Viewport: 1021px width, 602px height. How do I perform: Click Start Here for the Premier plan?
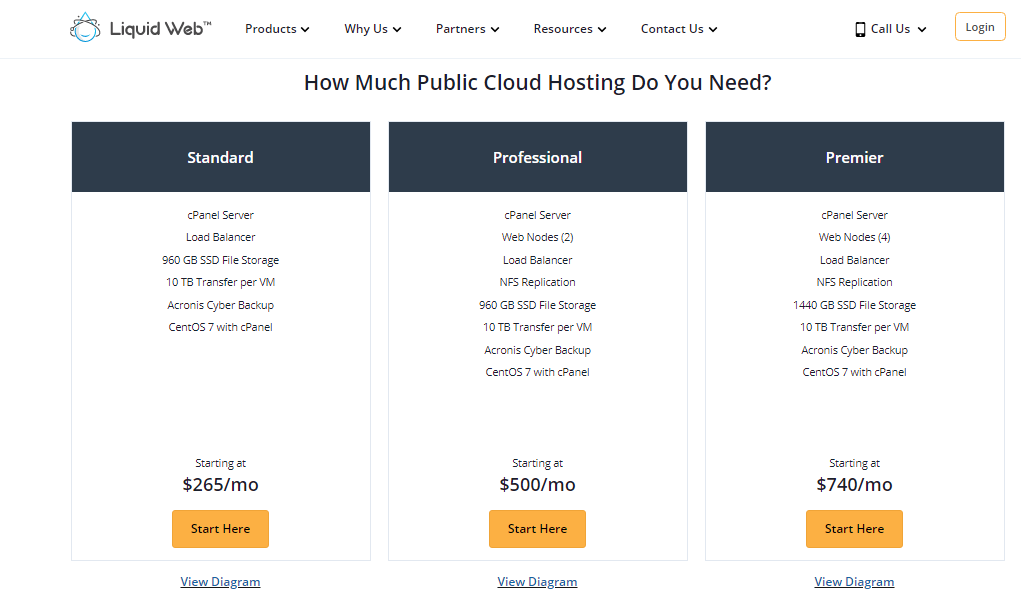(854, 528)
